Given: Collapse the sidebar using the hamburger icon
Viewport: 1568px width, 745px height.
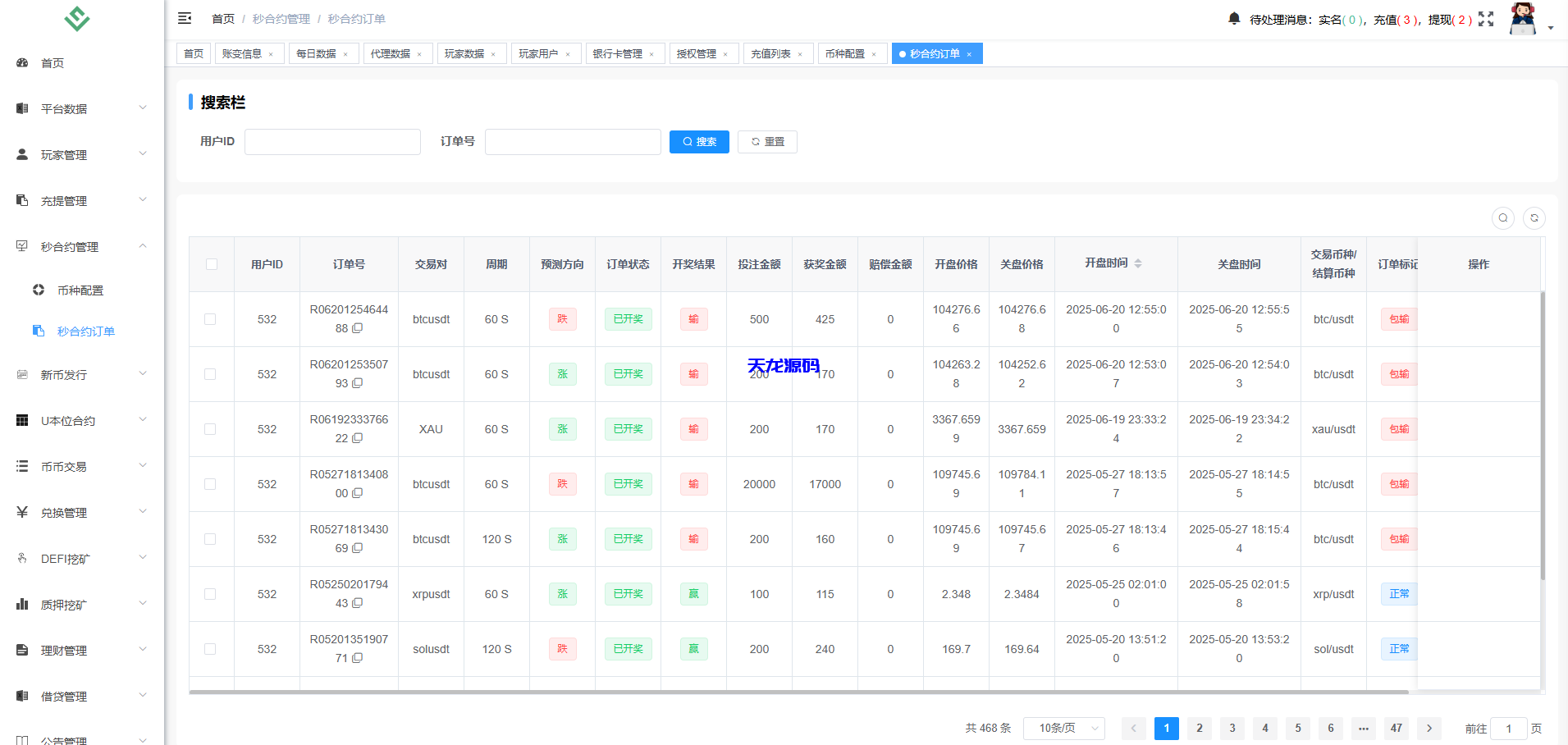Looking at the screenshot, I should click(x=185, y=17).
